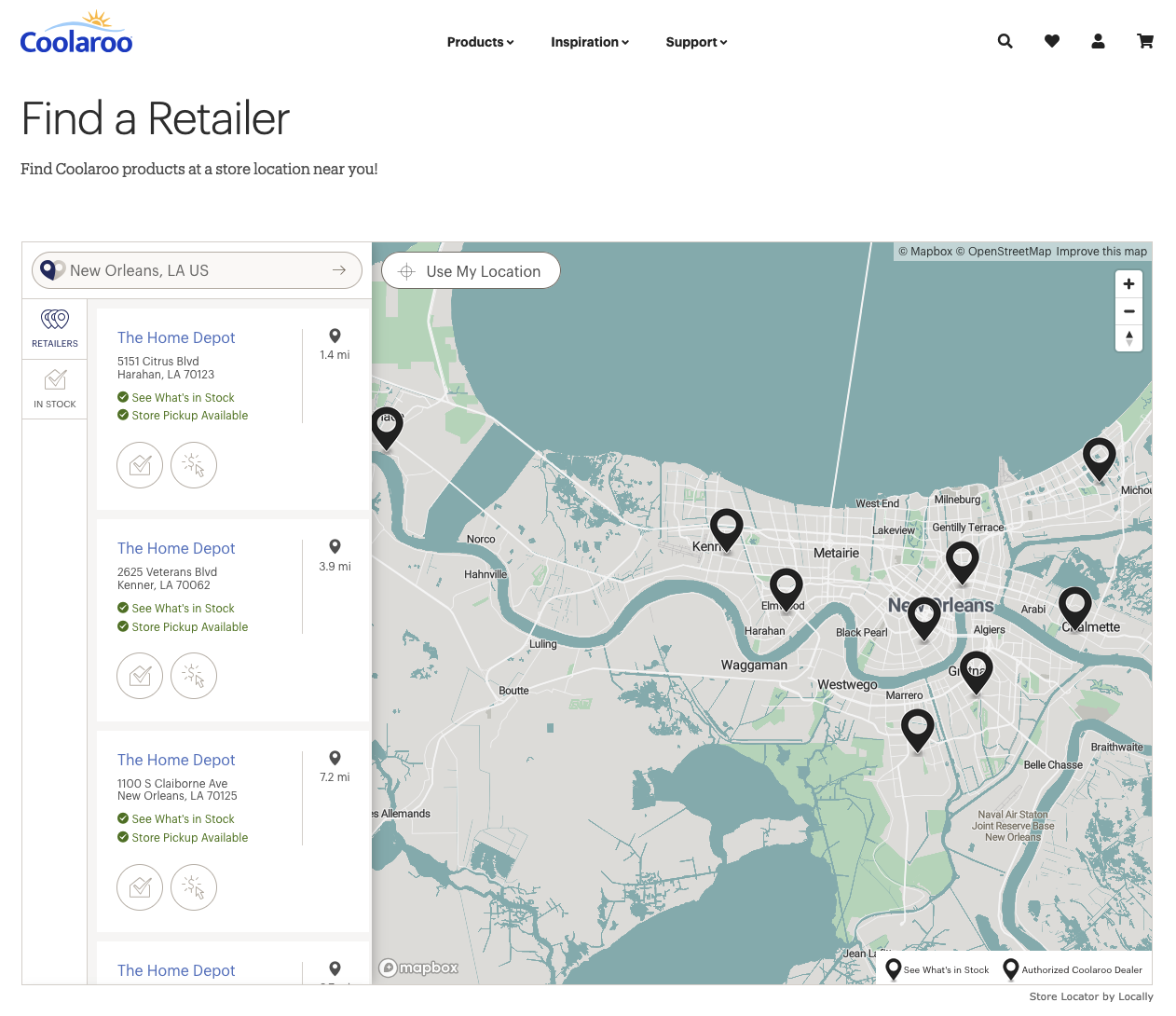Expand the Products menu
The width and height of the screenshot is (1176, 1016).
(480, 42)
